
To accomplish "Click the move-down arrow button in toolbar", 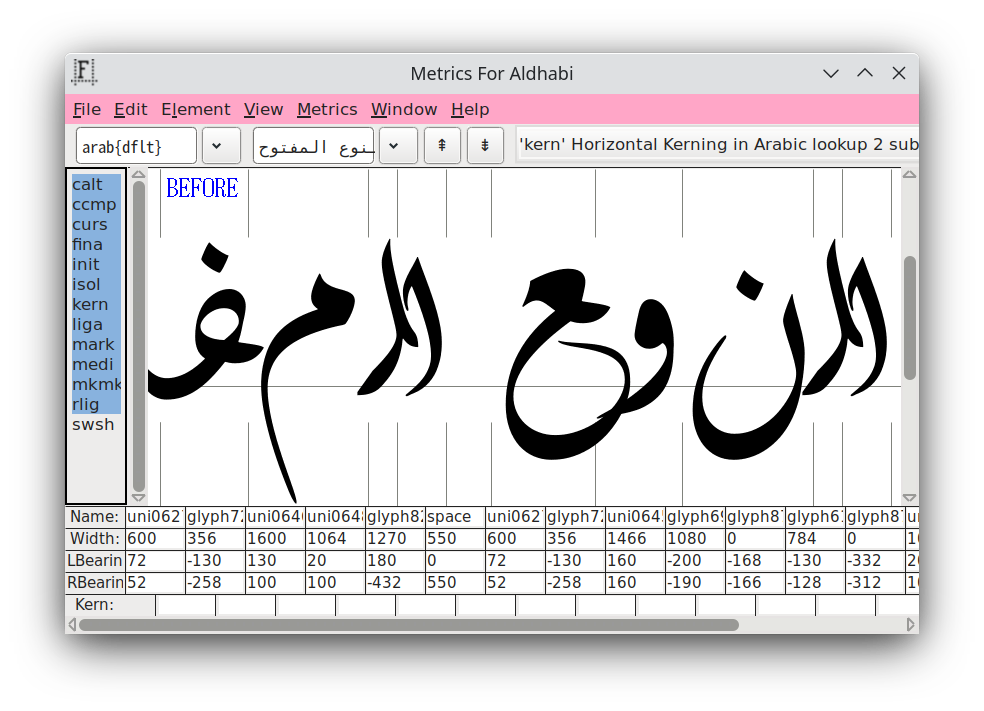I will click(x=485, y=146).
